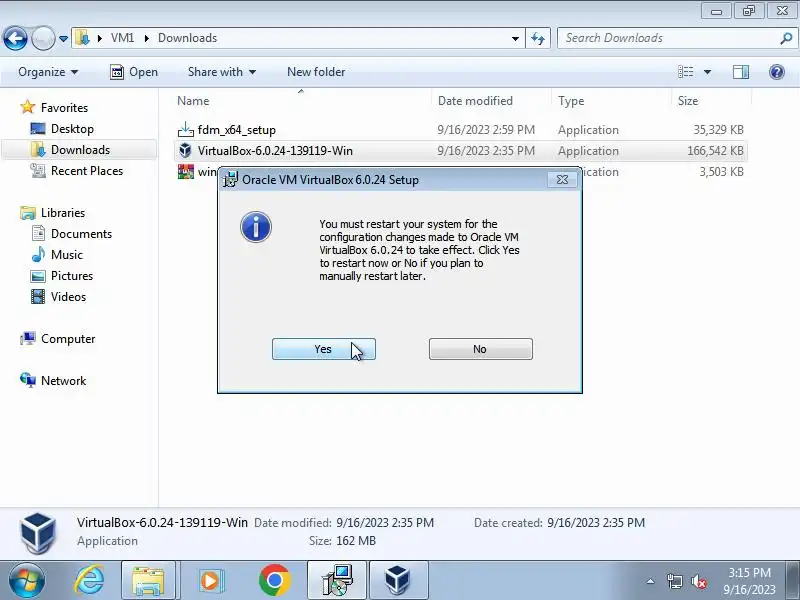Image resolution: width=800 pixels, height=600 pixels.
Task: Click the VirtualBox file icon in list
Action: point(186,151)
